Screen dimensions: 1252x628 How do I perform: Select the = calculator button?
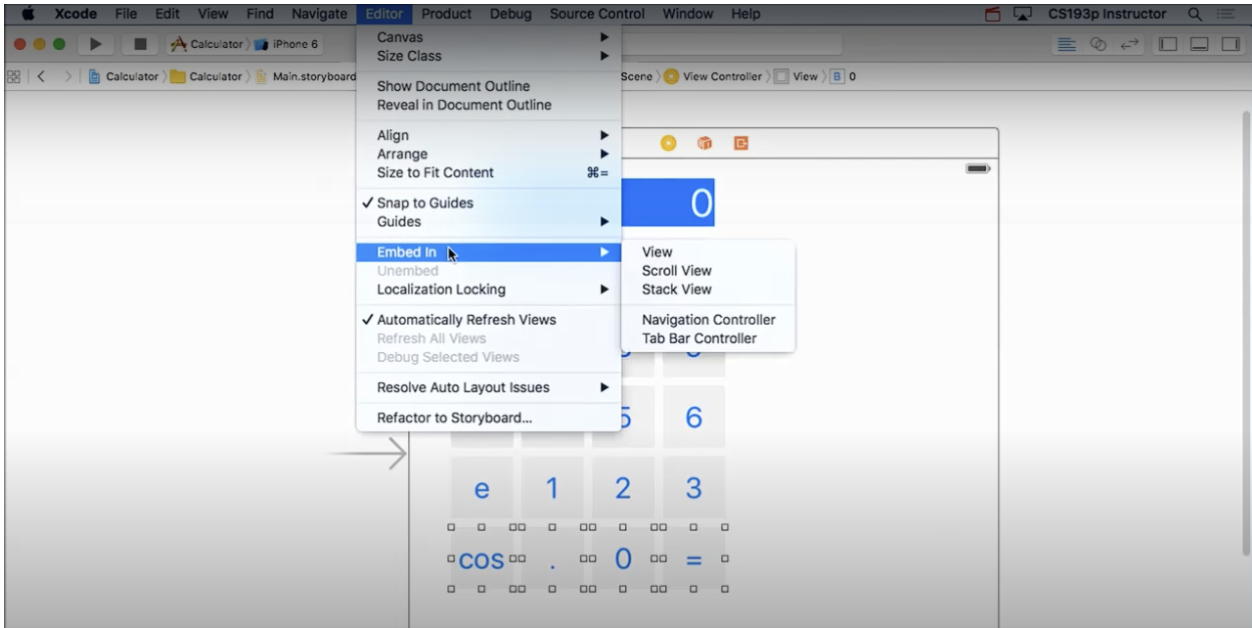pos(694,557)
